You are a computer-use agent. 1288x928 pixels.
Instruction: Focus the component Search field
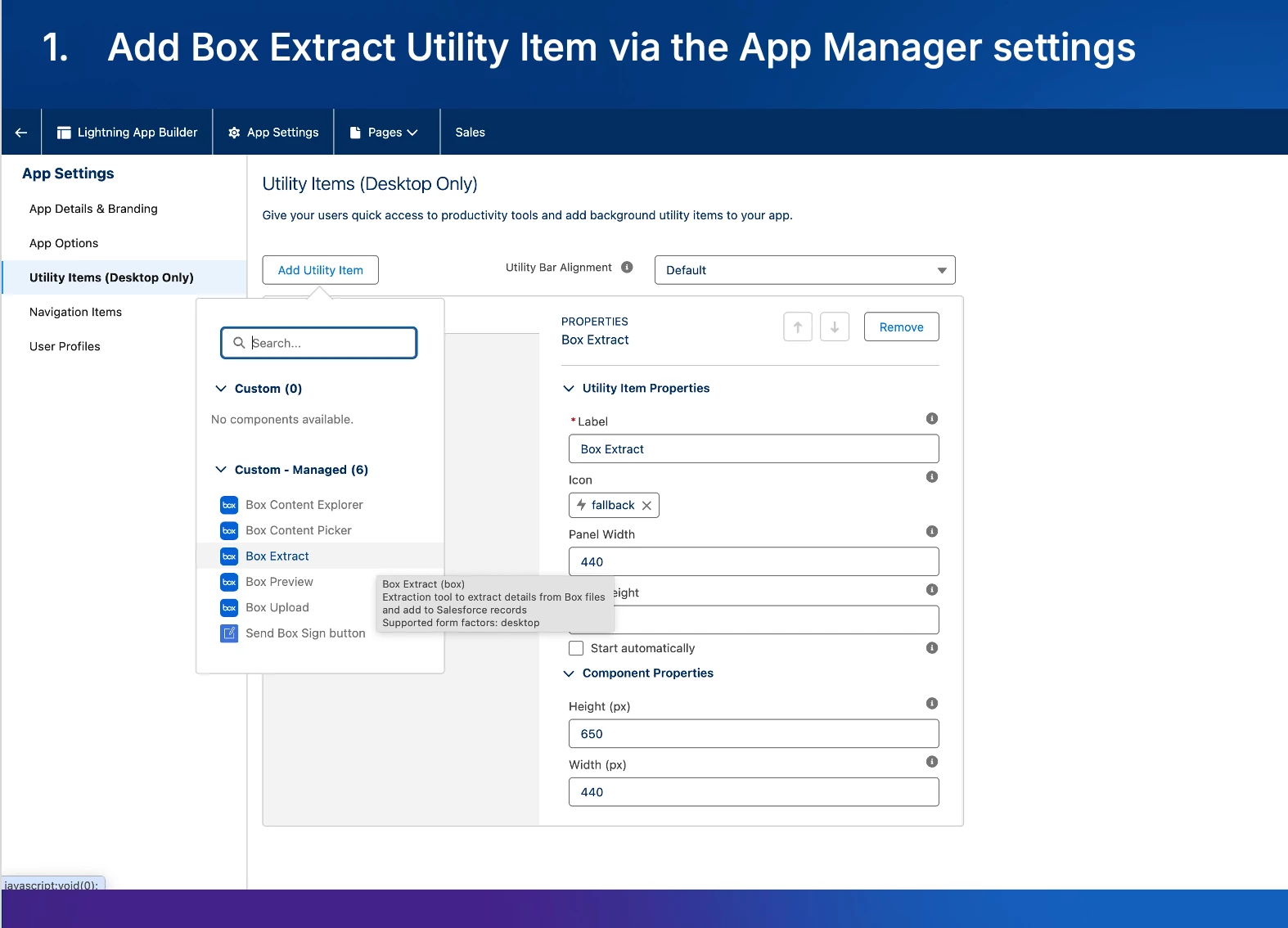[319, 343]
